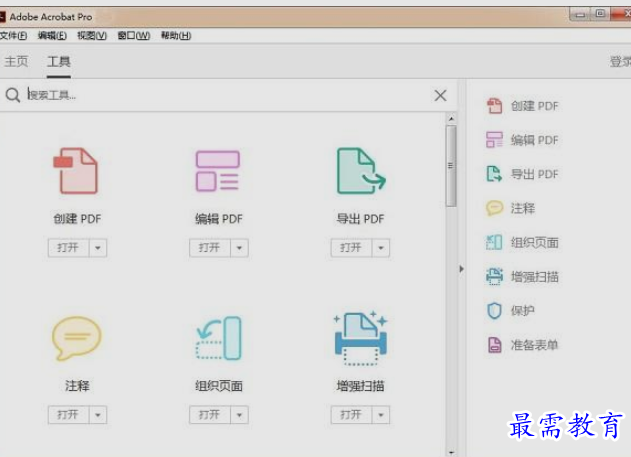Screen dimensions: 631x457
Task: Expand dropdown arrow beside 增强扫描 打开
Action: (381, 415)
